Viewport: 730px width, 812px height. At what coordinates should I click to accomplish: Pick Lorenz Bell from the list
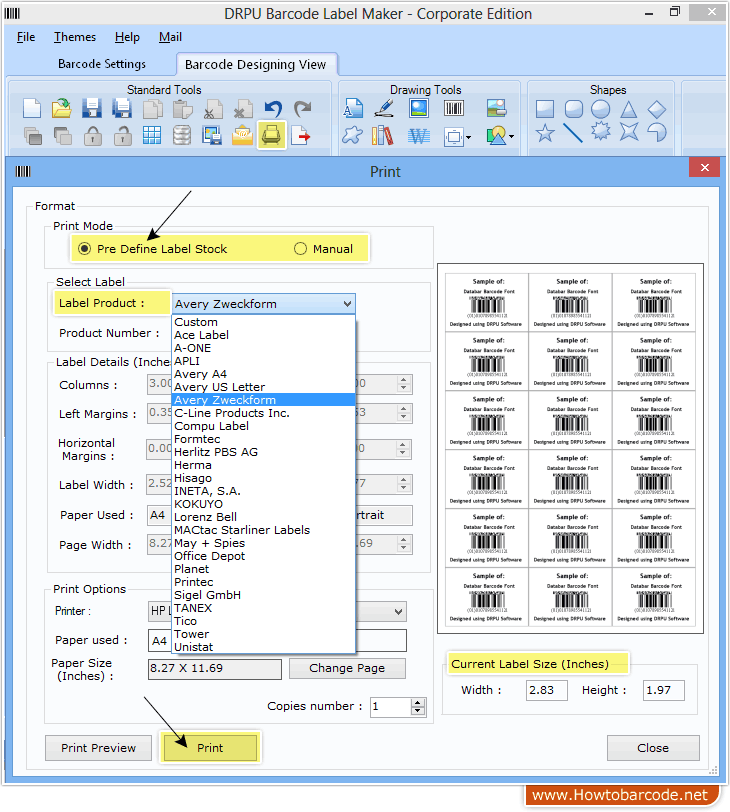[x=264, y=517]
